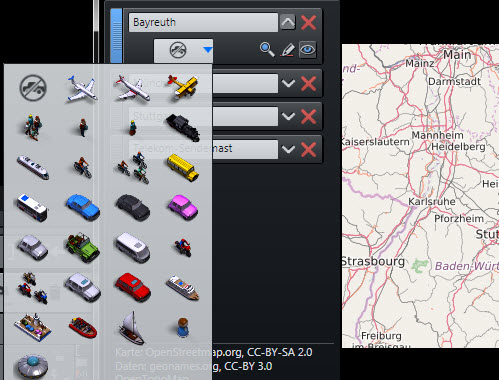Select the white coach bus

pos(32,208)
